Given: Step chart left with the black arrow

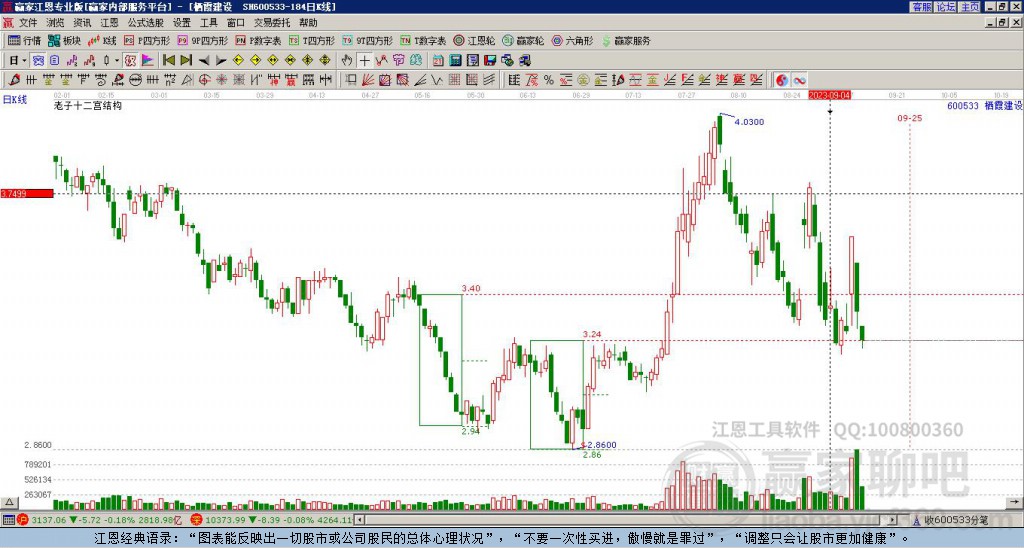Looking at the screenshot, I should [x=204, y=61].
